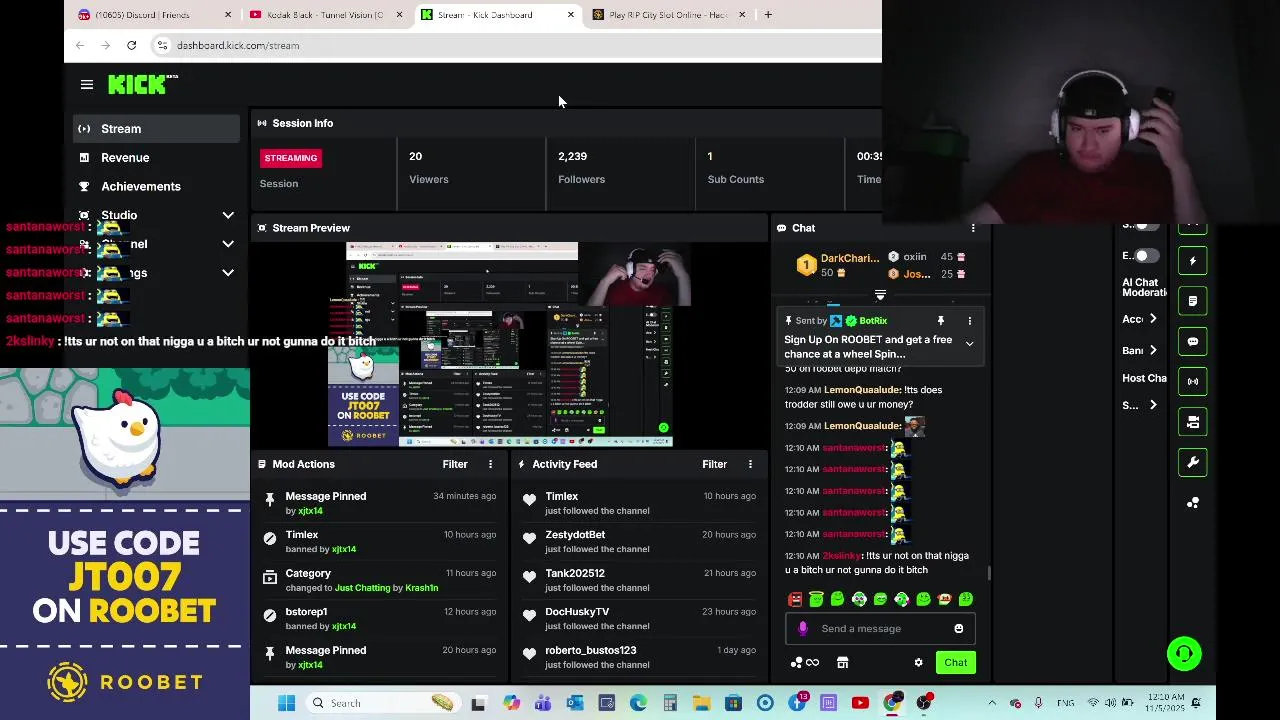Click the three-dot cluster icon below the wrench
Viewport: 1280px width, 720px height.
1192,503
